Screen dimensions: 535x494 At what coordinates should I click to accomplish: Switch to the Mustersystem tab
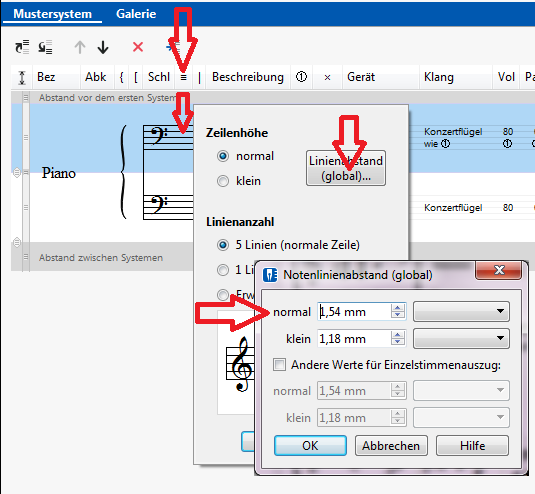click(x=53, y=14)
